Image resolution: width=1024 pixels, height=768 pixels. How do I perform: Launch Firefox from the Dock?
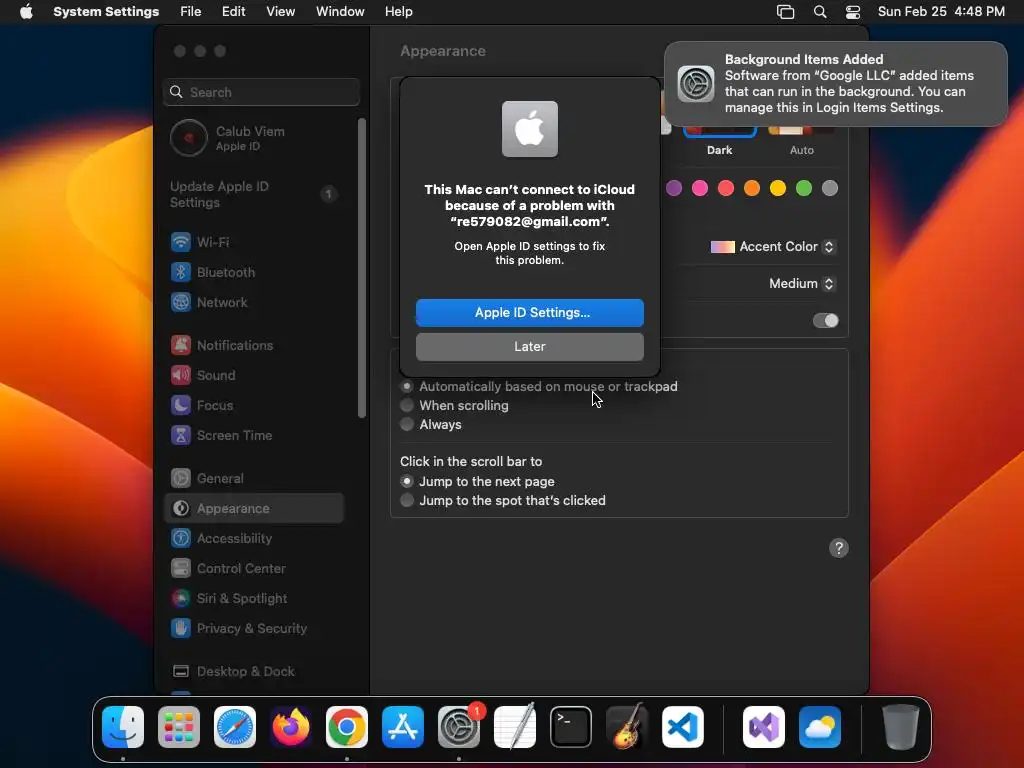291,727
